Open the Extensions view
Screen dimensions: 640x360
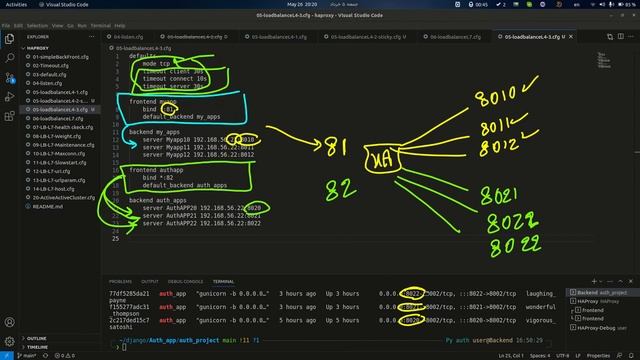pos(9,116)
